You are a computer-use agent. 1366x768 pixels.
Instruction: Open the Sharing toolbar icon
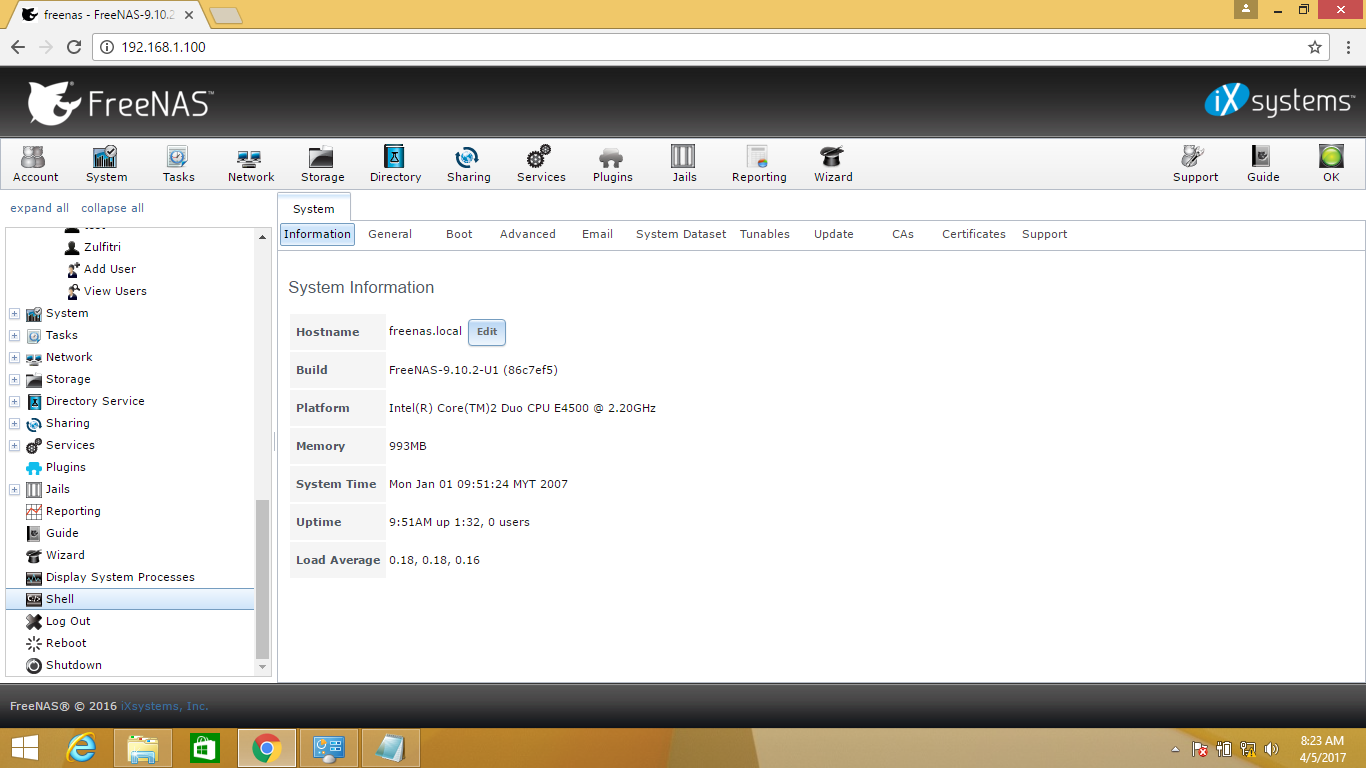(x=468, y=163)
